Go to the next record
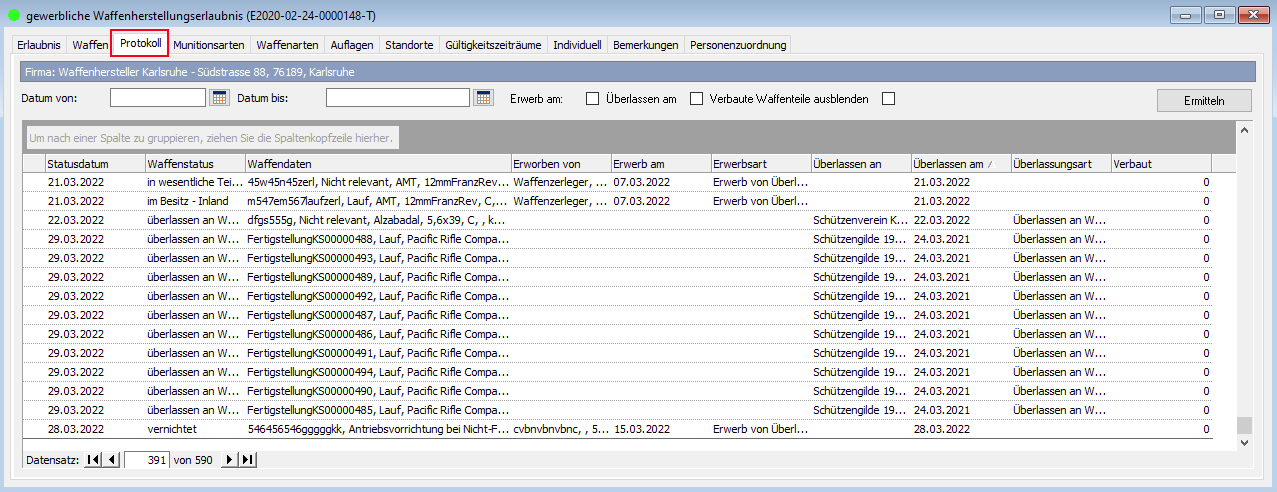This screenshot has height=492, width=1277. point(229,460)
